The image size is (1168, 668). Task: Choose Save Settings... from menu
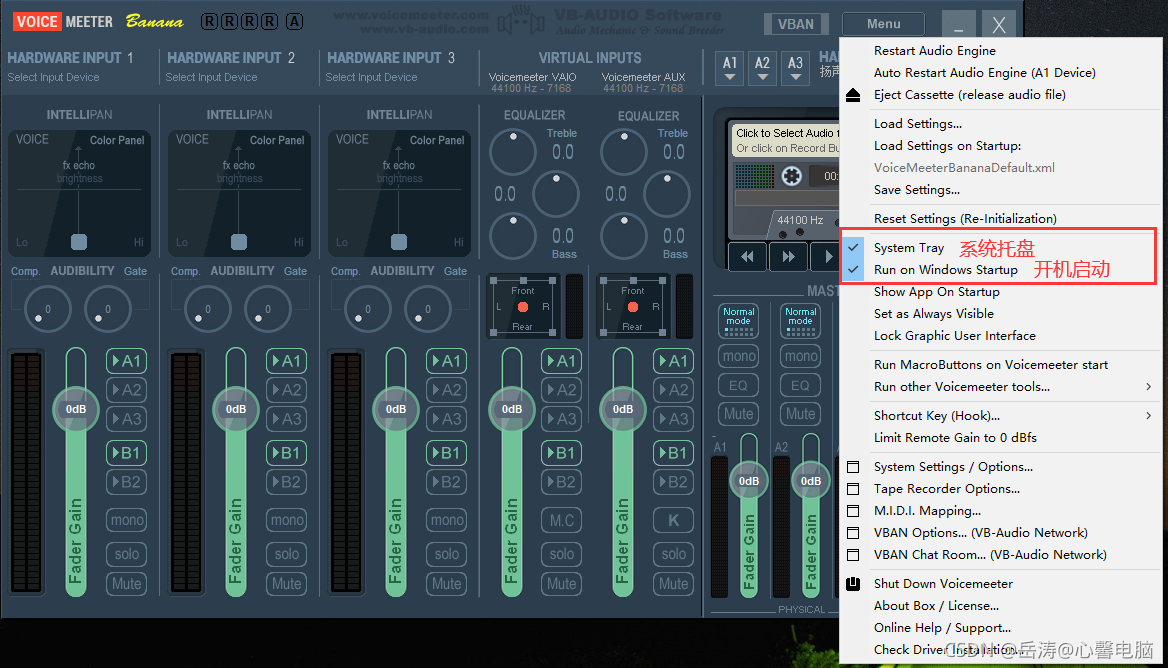pos(917,190)
